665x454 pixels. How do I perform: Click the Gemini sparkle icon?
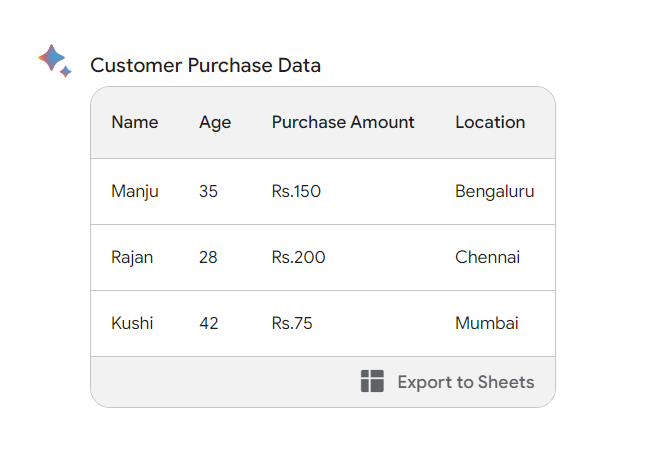point(54,60)
